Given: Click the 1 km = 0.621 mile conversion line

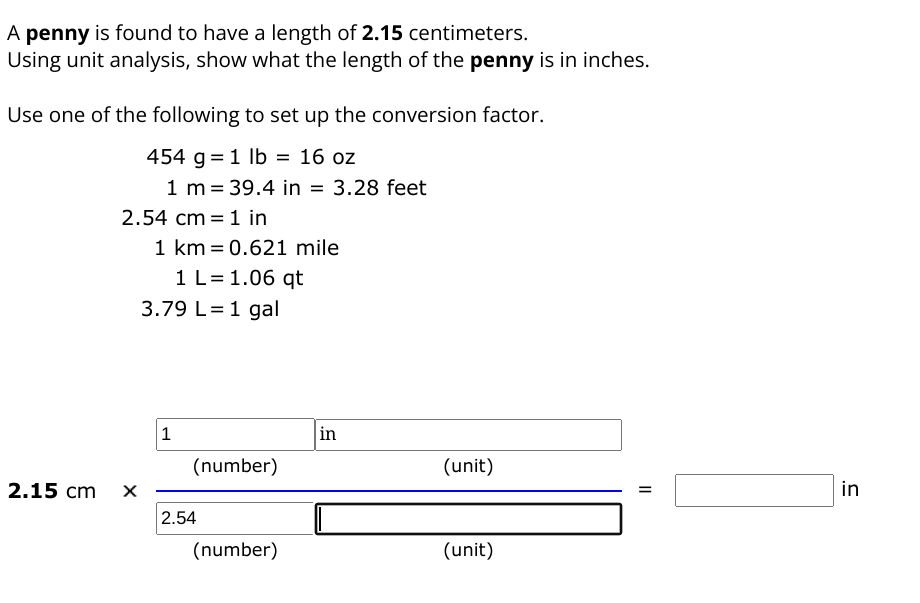Looking at the screenshot, I should [246, 248].
